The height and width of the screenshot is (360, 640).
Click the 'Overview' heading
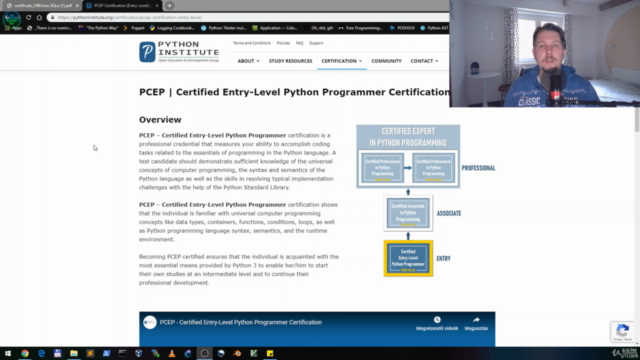click(x=160, y=120)
